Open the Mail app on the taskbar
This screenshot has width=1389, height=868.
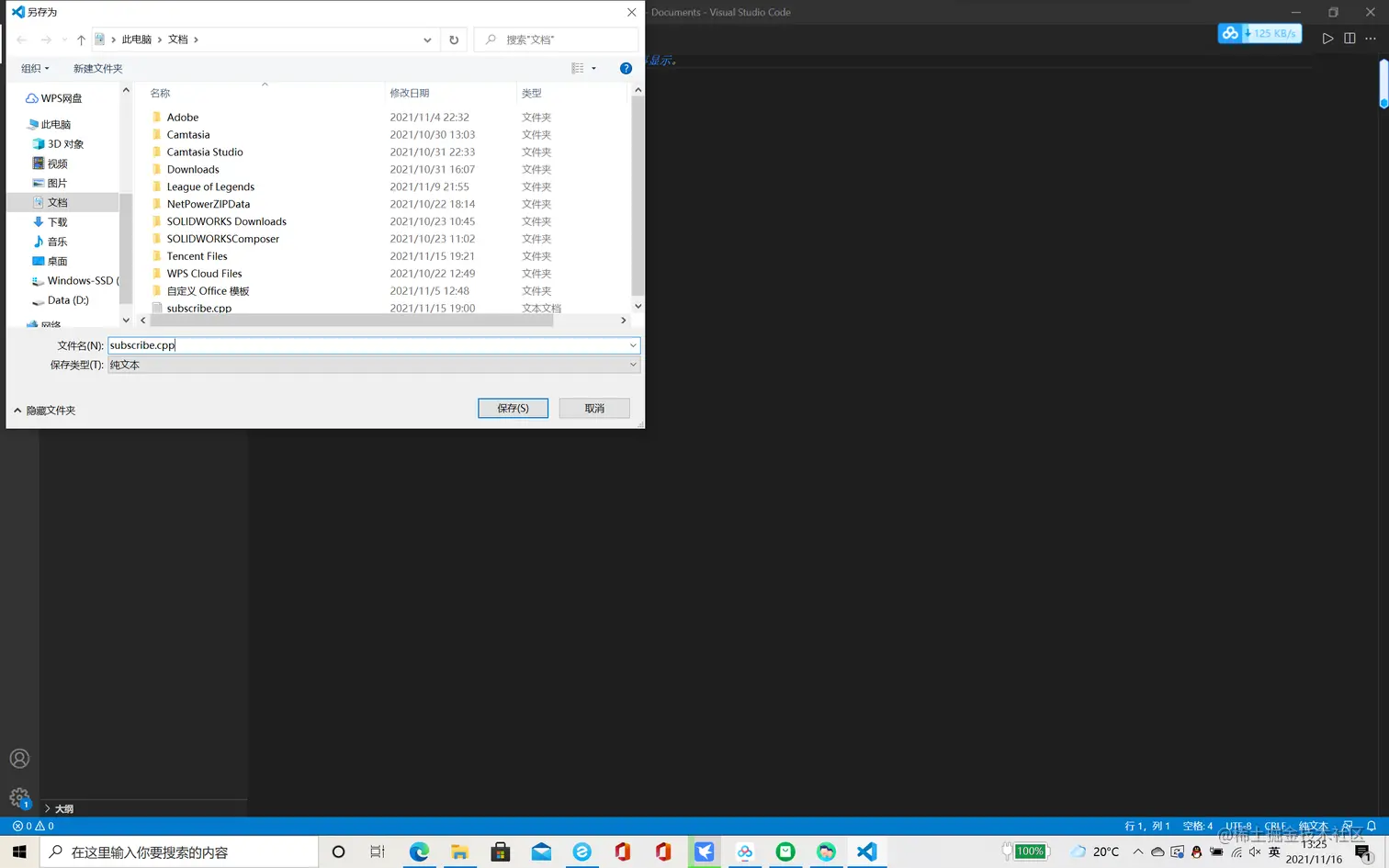[541, 852]
